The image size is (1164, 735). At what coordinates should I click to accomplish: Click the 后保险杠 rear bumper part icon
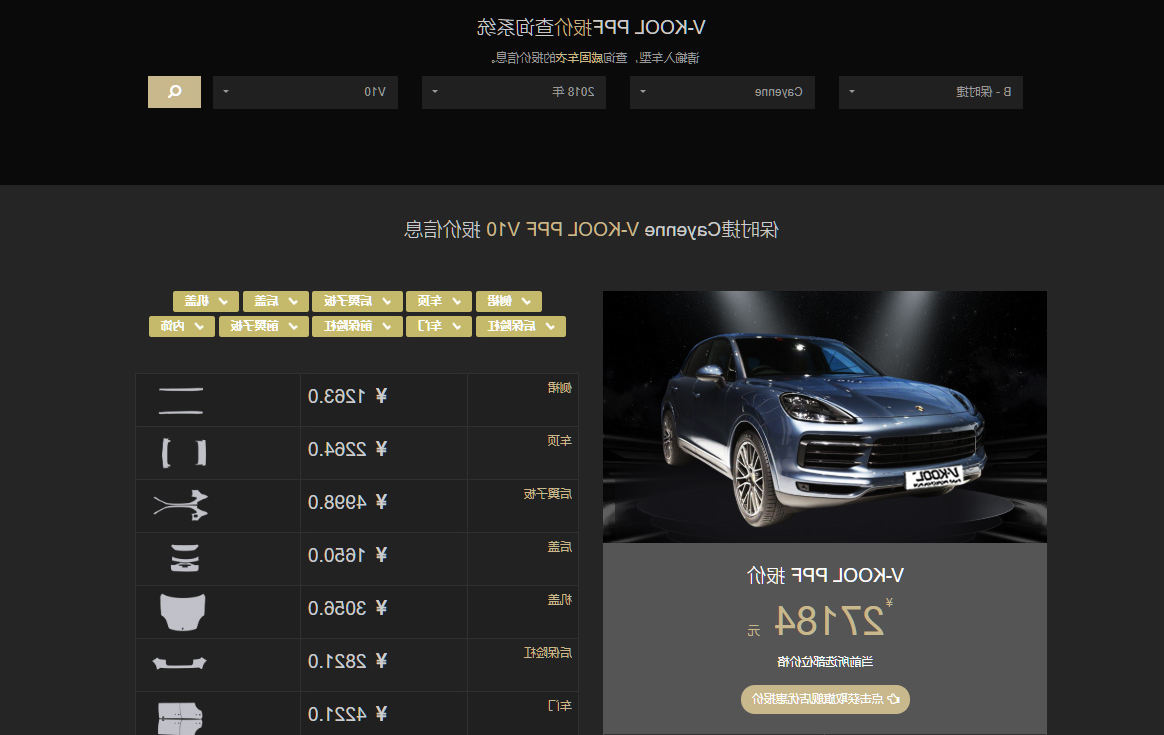180,663
